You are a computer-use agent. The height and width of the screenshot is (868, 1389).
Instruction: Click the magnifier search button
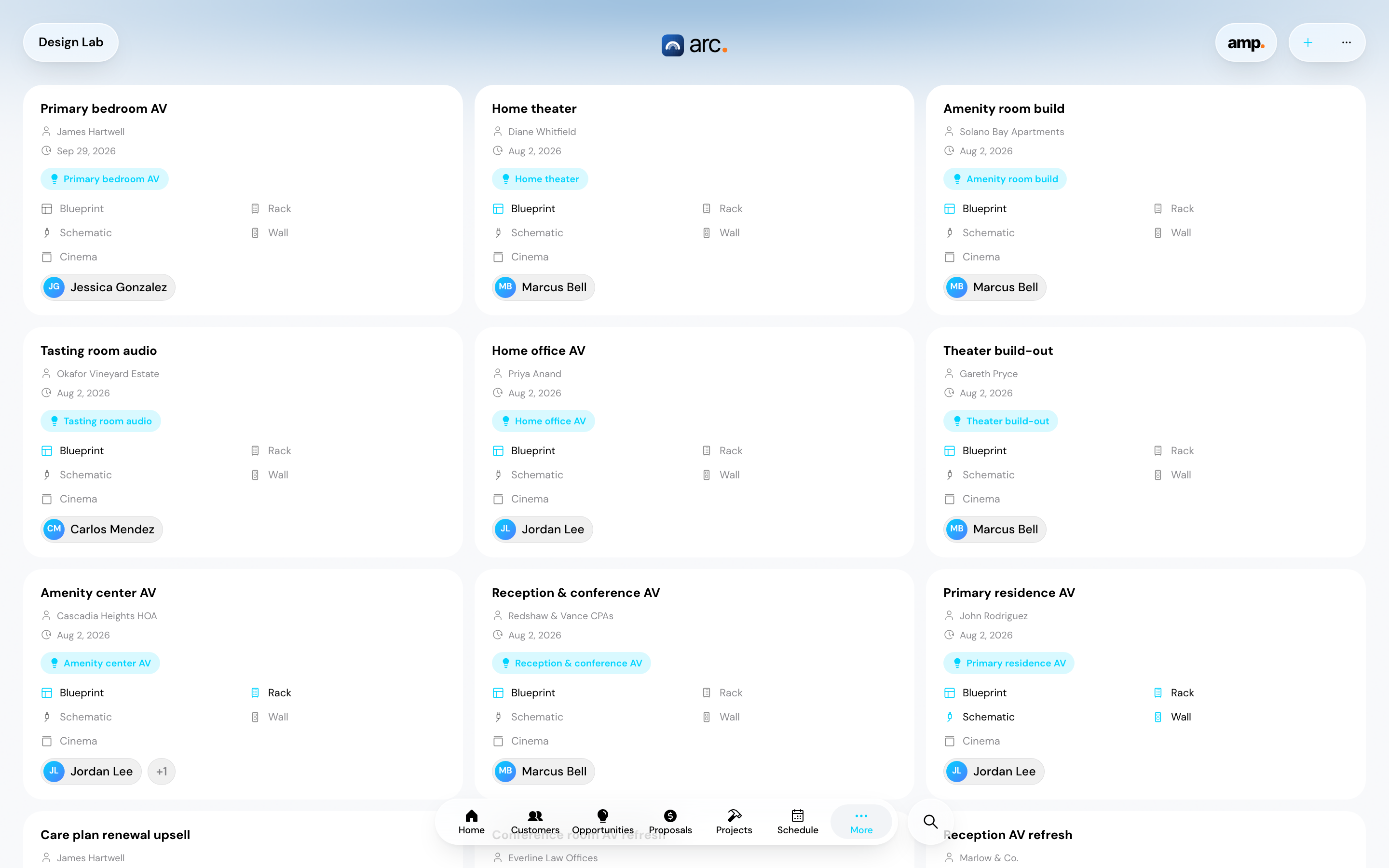[x=930, y=822]
